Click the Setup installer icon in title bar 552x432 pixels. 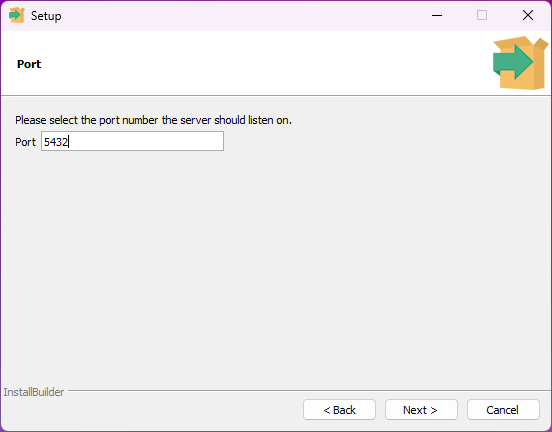pyautogui.click(x=17, y=15)
